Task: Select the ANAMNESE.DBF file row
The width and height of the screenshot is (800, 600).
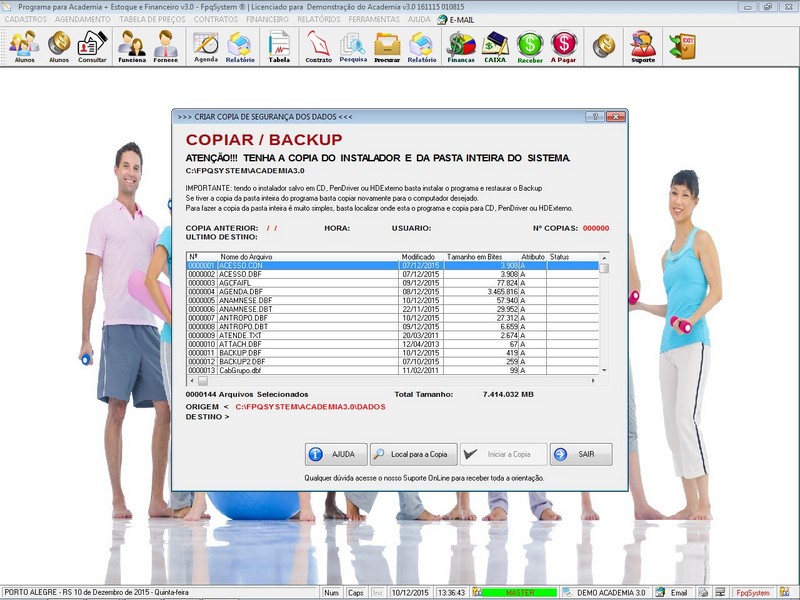Action: click(392, 300)
